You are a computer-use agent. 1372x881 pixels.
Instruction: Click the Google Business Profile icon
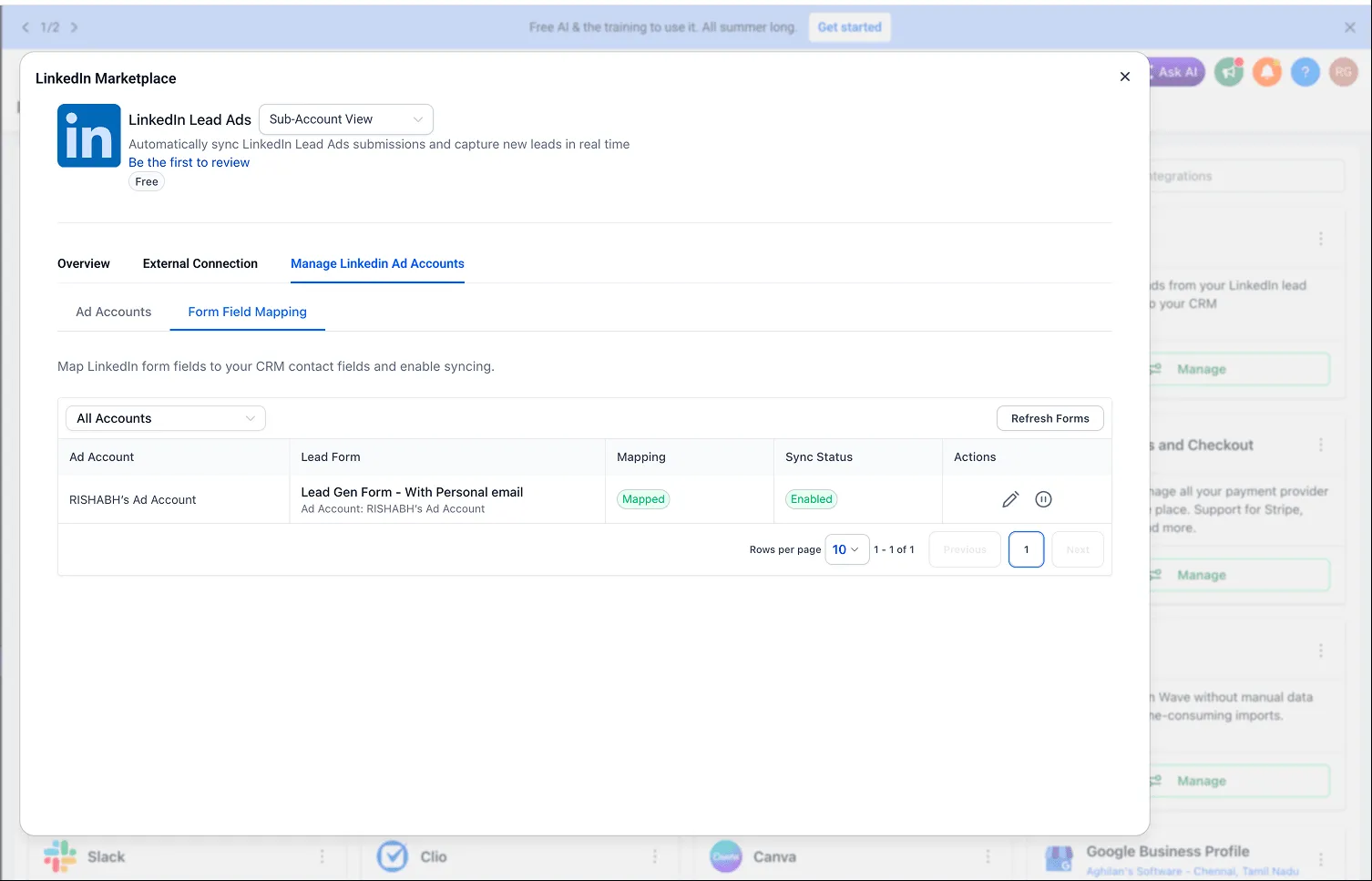(x=1059, y=857)
